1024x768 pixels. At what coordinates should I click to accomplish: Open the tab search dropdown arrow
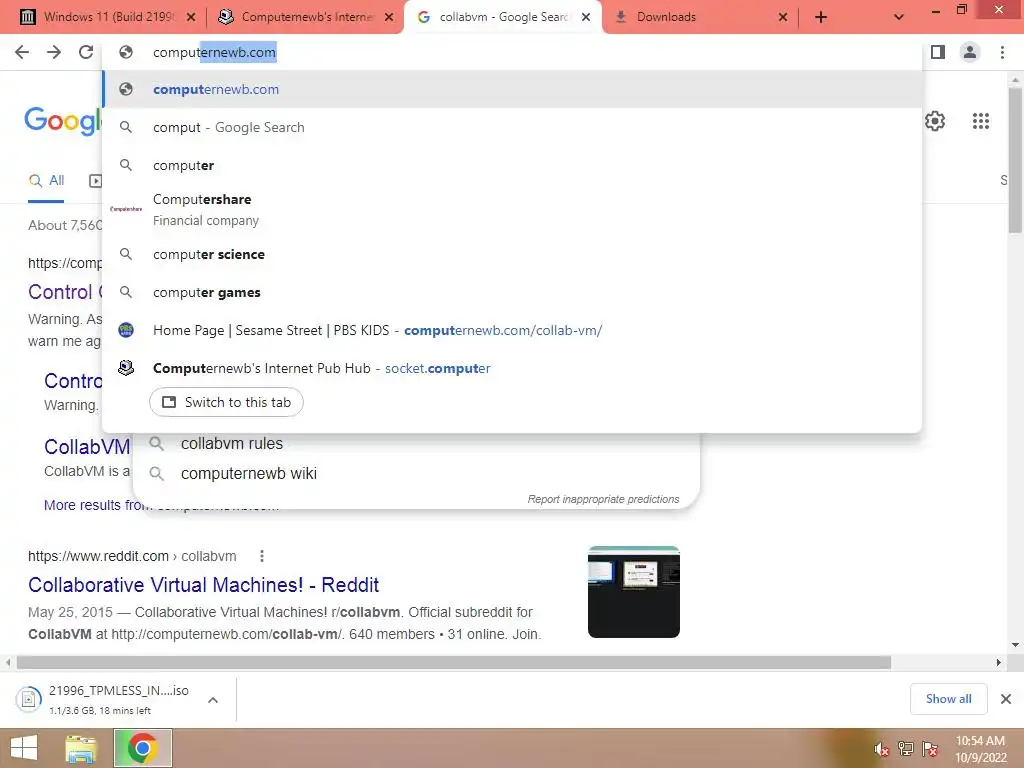899,18
